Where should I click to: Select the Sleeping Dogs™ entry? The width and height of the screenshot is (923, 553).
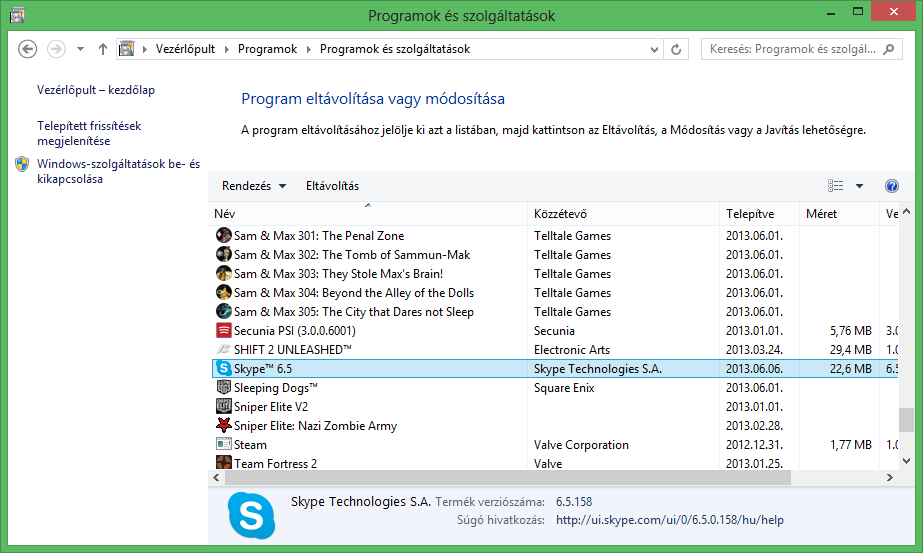[x=275, y=388]
